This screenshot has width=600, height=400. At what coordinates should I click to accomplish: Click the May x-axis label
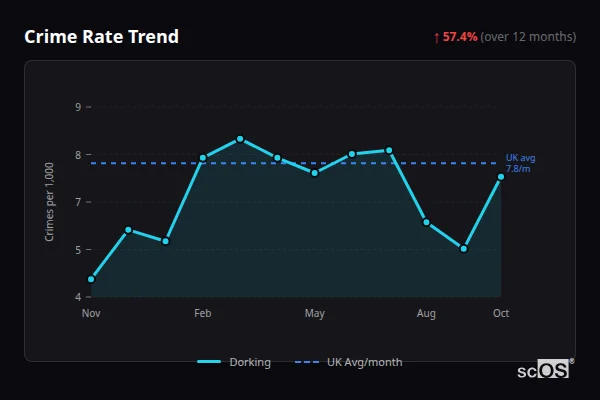(x=315, y=313)
